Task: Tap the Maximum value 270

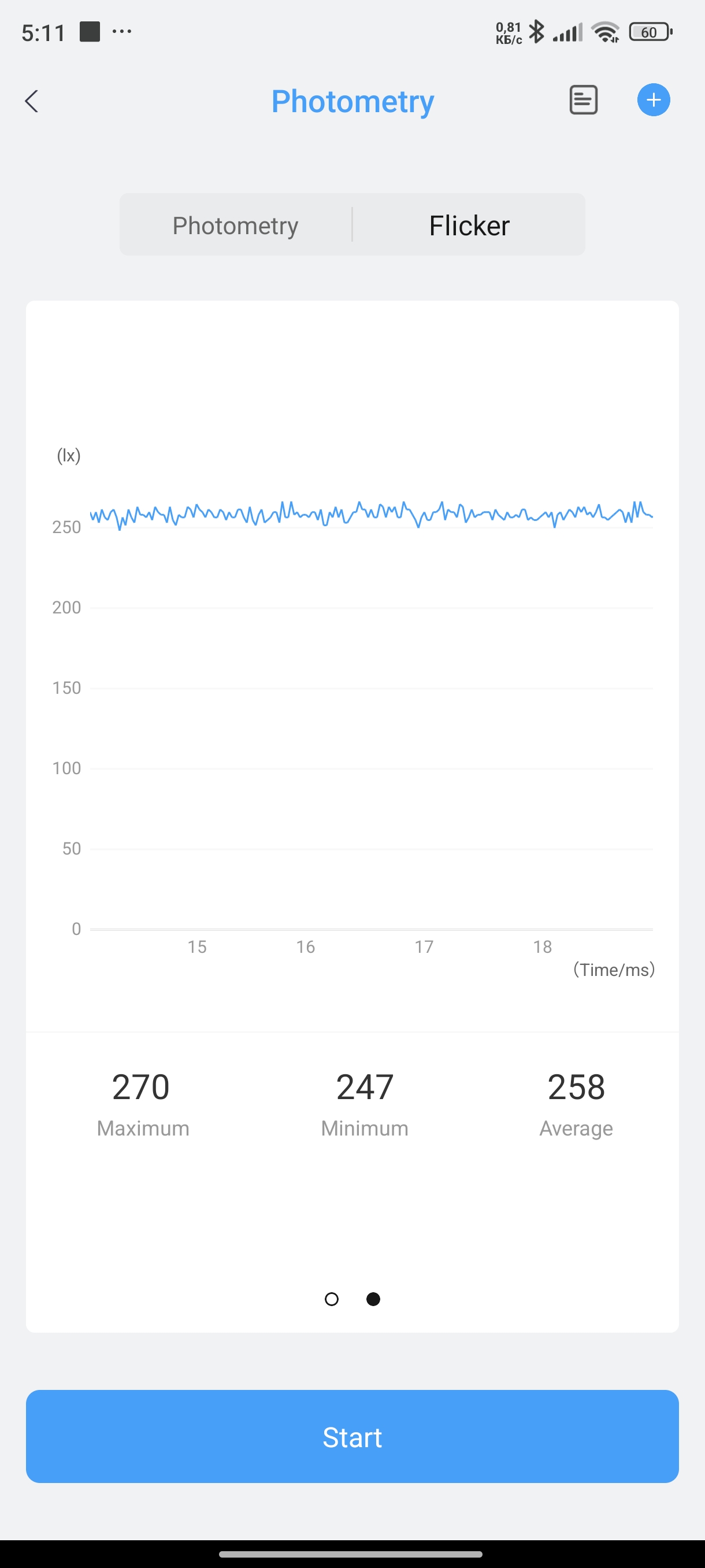Action: [x=141, y=1087]
